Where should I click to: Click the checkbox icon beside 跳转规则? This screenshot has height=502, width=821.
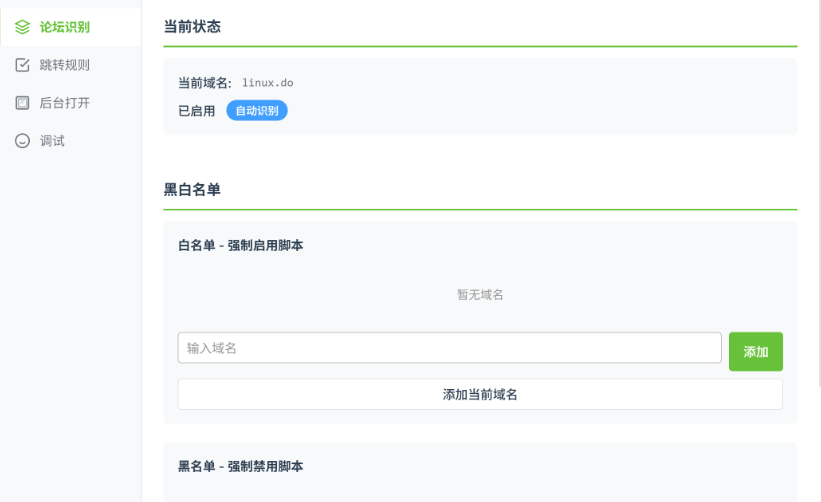[22, 65]
